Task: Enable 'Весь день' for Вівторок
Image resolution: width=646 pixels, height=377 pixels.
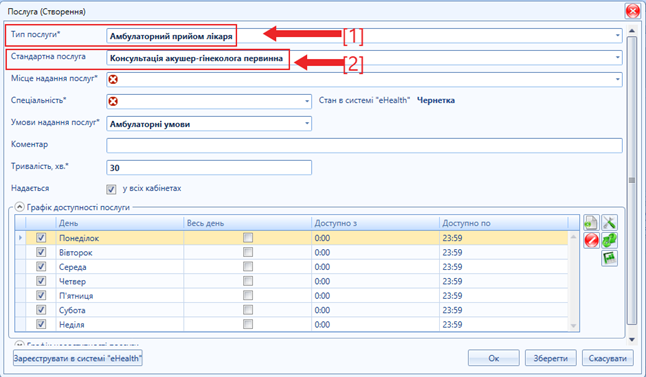Action: tap(248, 252)
